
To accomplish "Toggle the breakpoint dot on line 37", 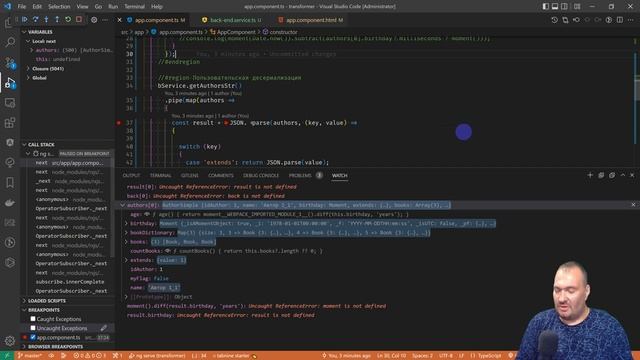I will click(x=119, y=123).
